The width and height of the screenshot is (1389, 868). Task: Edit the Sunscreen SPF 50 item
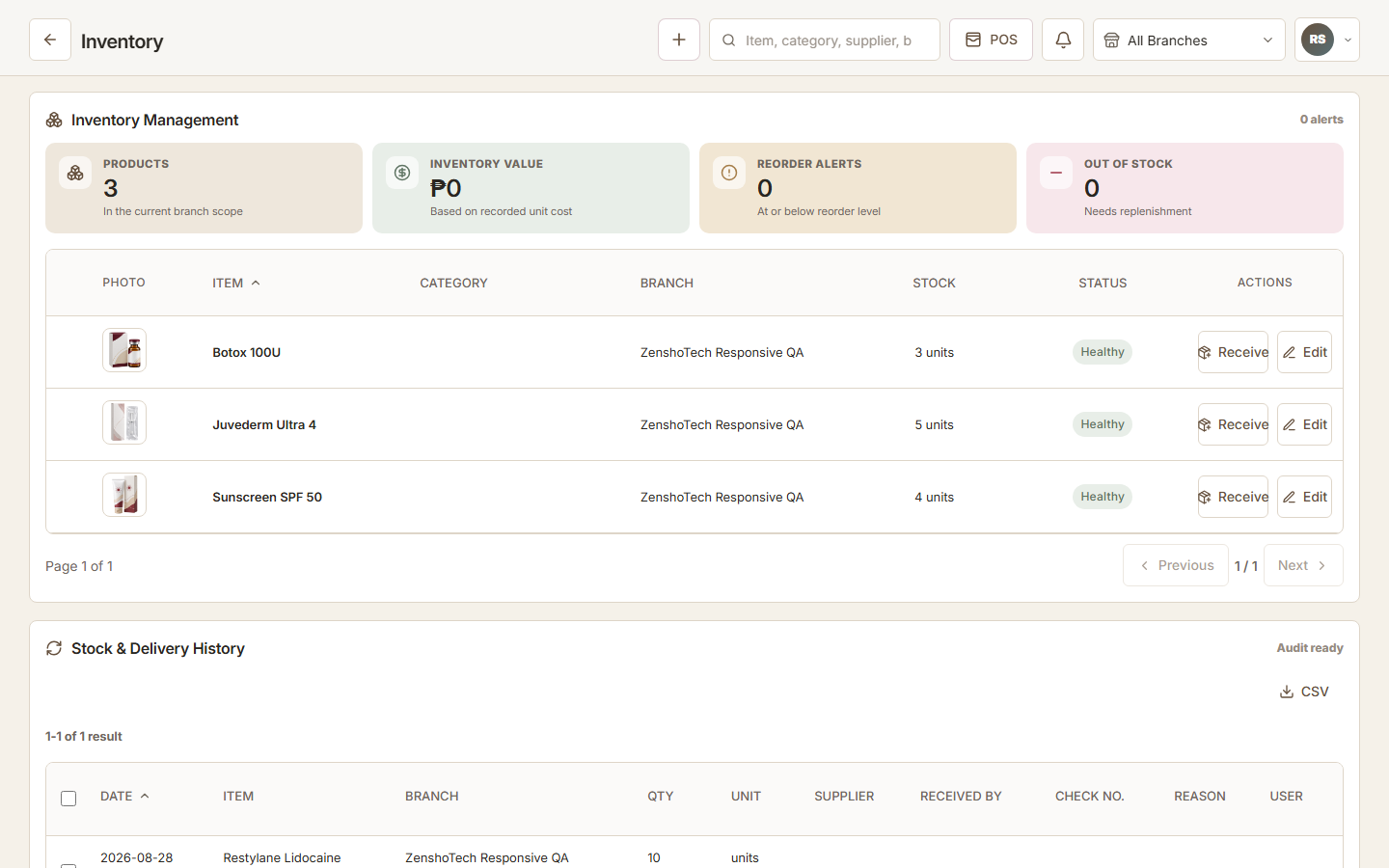coord(1304,497)
